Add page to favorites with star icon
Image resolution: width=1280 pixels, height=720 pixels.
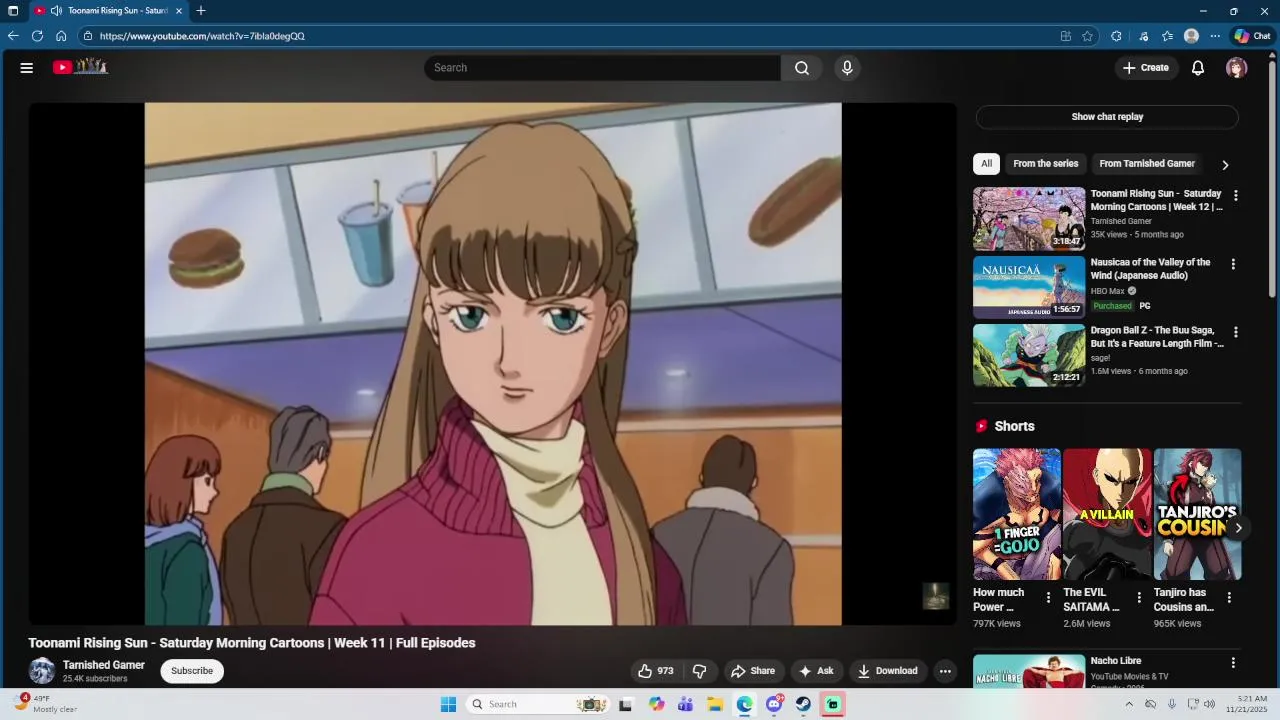[x=1088, y=36]
